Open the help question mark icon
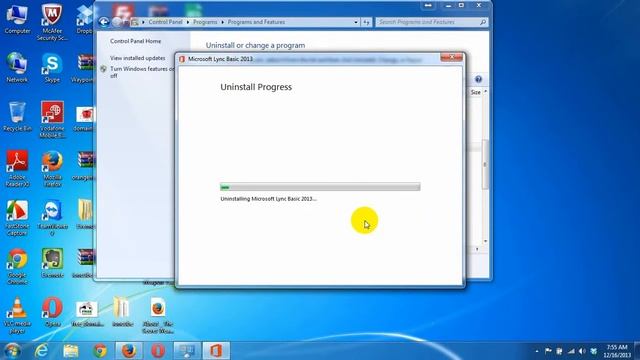Image resolution: width=640 pixels, height=360 pixels. click(478, 79)
